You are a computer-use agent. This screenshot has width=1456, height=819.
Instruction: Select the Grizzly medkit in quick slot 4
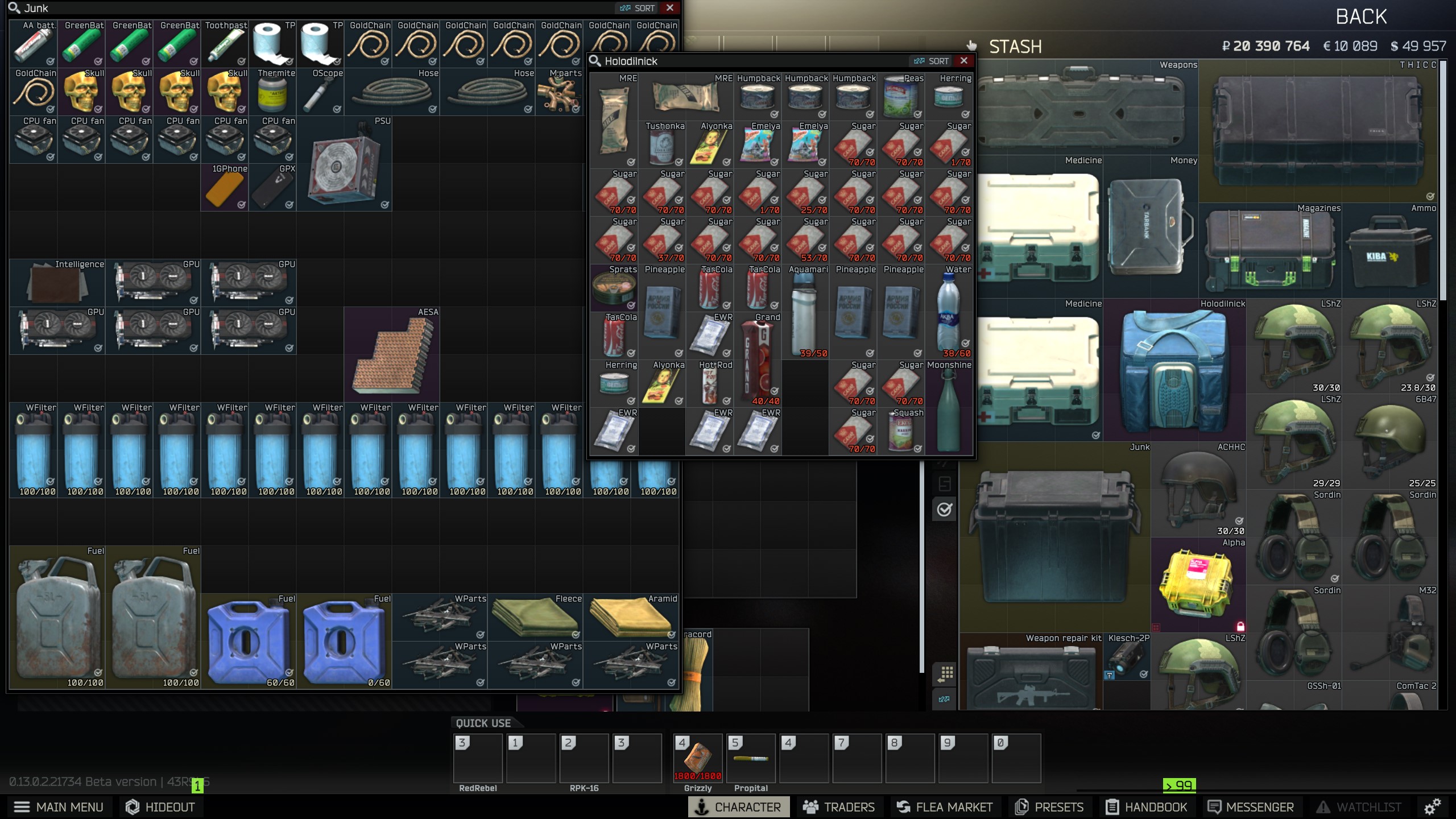click(x=697, y=758)
